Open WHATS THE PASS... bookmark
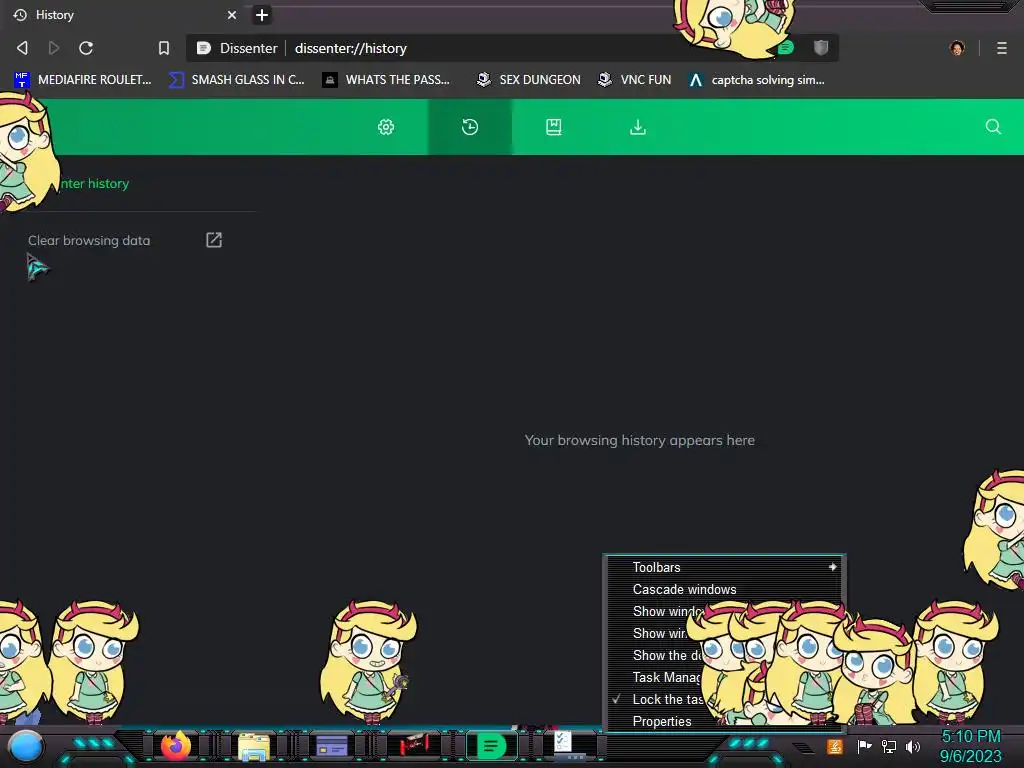The width and height of the screenshot is (1024, 768). coord(387,80)
